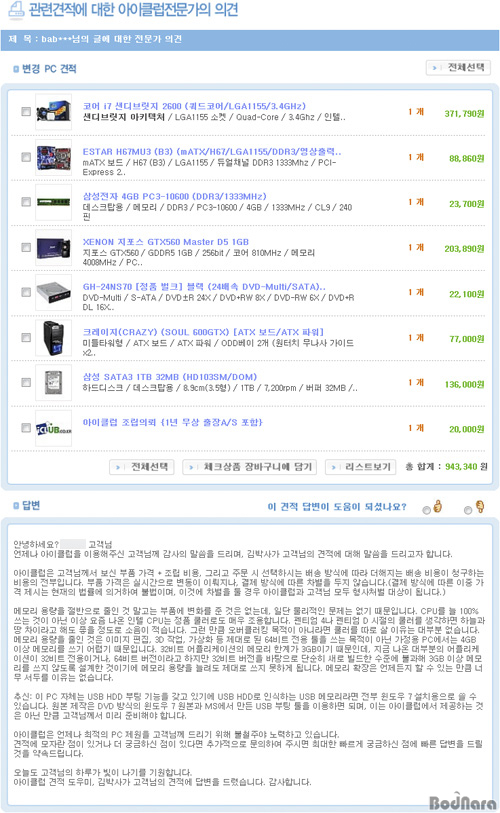Click the GH-24NS70 DVD drive image
This screenshot has height=813, width=500.
pyautogui.click(x=53, y=292)
